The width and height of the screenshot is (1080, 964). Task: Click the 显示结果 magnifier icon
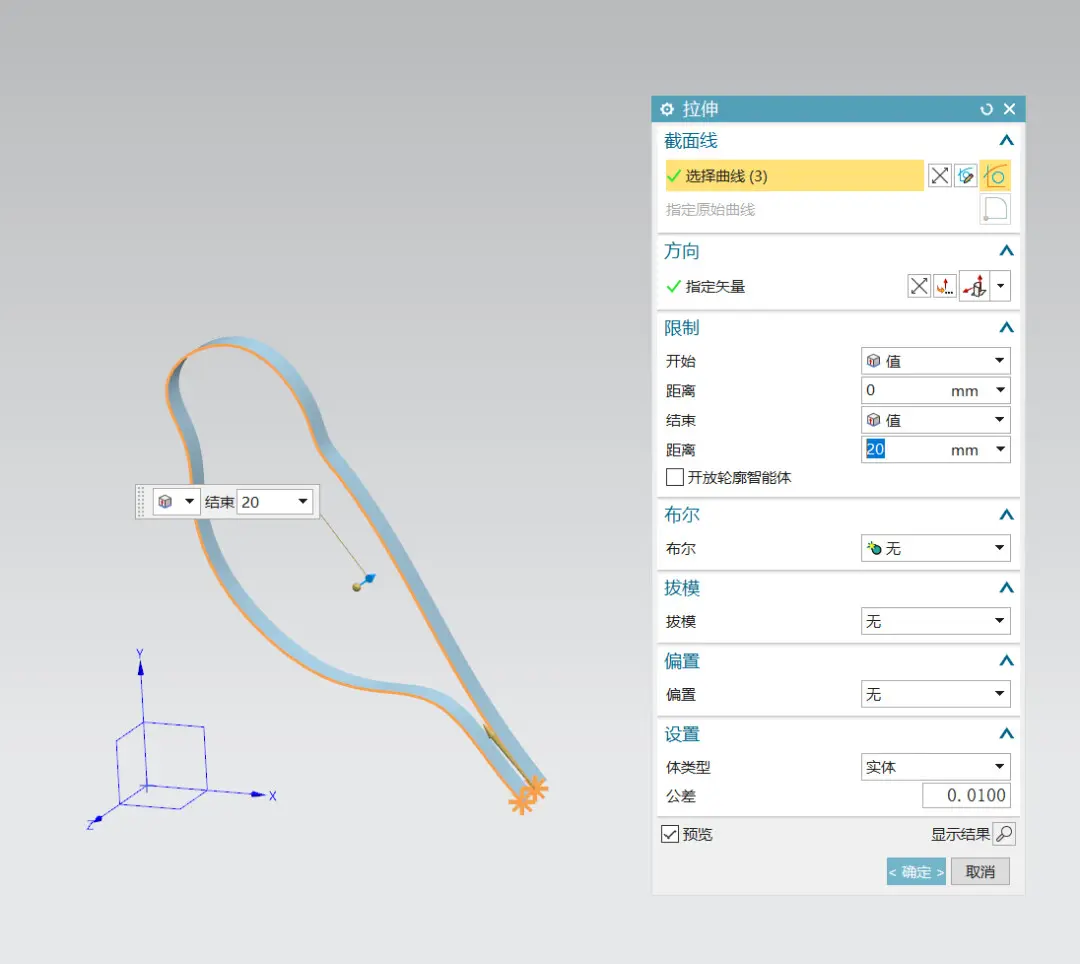[1004, 834]
